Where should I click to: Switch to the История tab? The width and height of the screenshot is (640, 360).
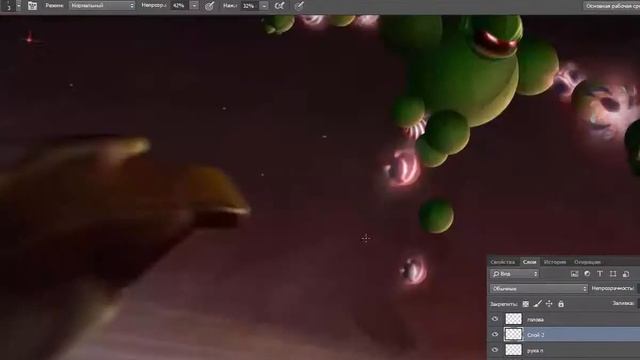coord(555,262)
